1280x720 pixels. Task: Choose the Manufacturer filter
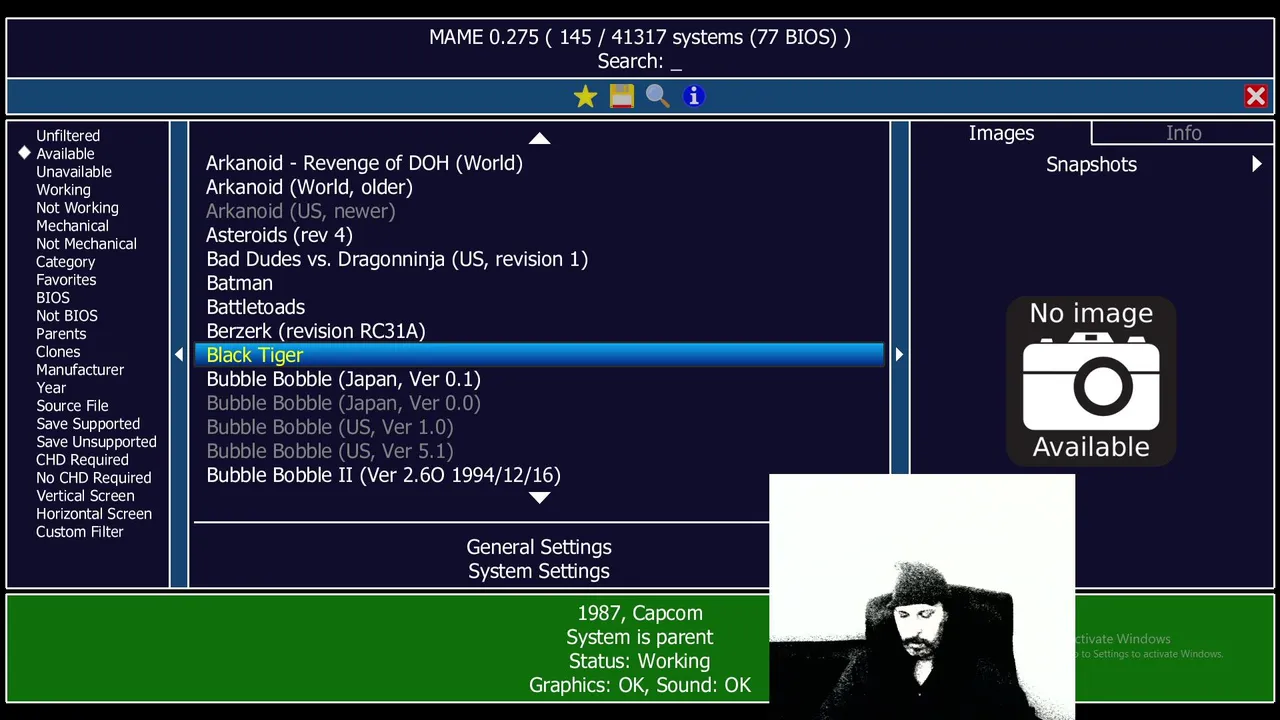pos(80,370)
